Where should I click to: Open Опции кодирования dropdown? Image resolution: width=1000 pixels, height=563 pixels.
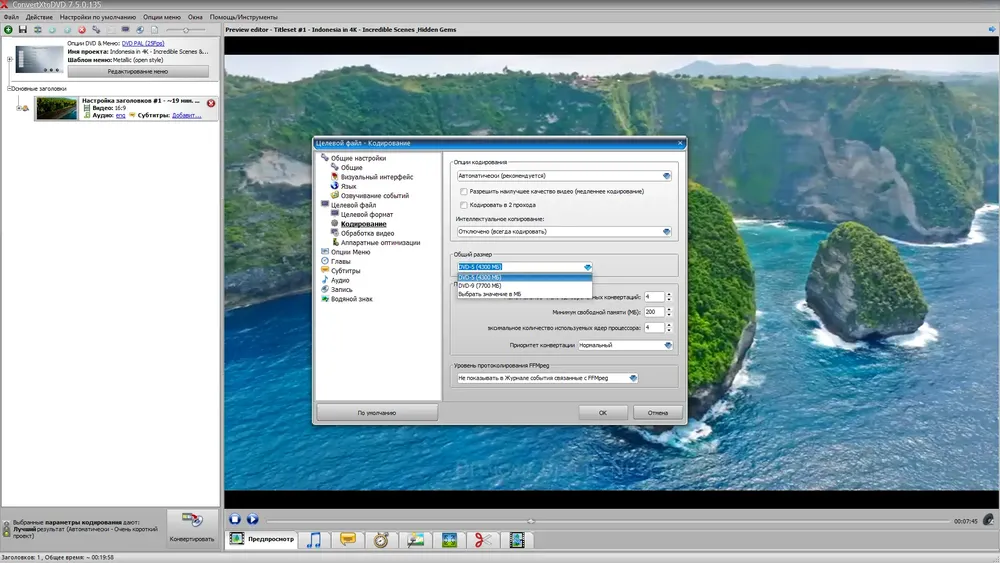(564, 175)
